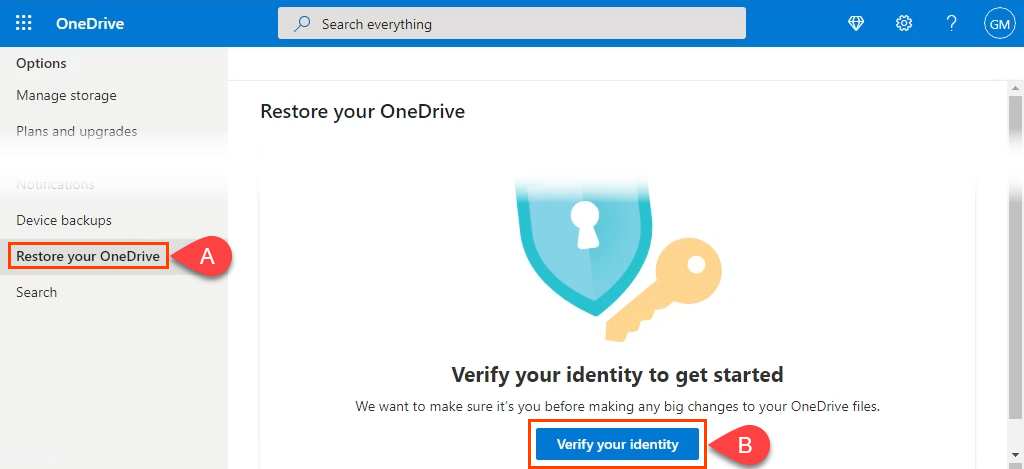
Task: Go to Plans and upgrades
Action: [x=77, y=131]
